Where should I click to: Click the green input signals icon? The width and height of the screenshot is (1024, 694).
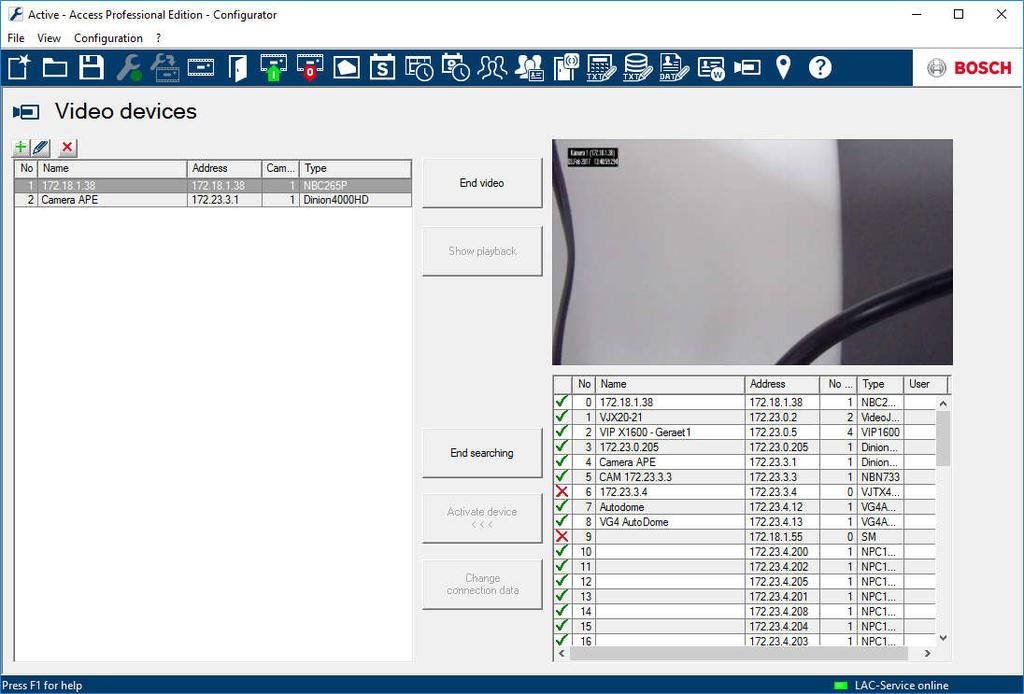pyautogui.click(x=273, y=67)
